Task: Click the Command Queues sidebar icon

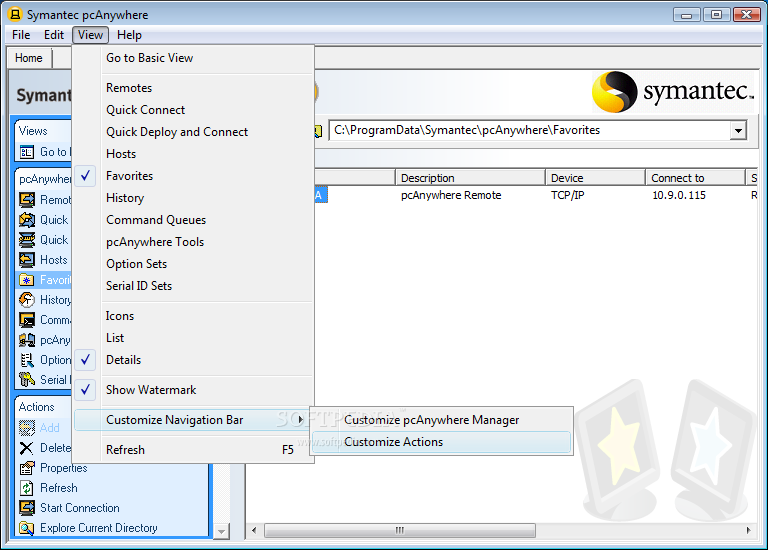Action: click(26, 320)
